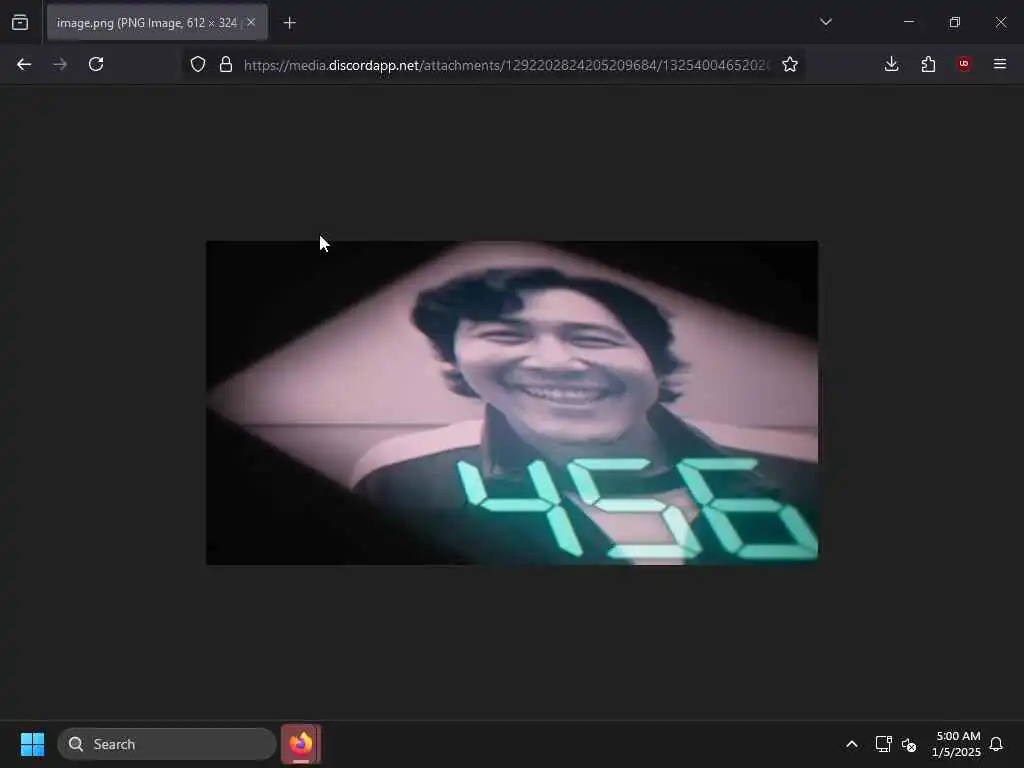
Task: Open the Downloads panel
Action: click(891, 64)
